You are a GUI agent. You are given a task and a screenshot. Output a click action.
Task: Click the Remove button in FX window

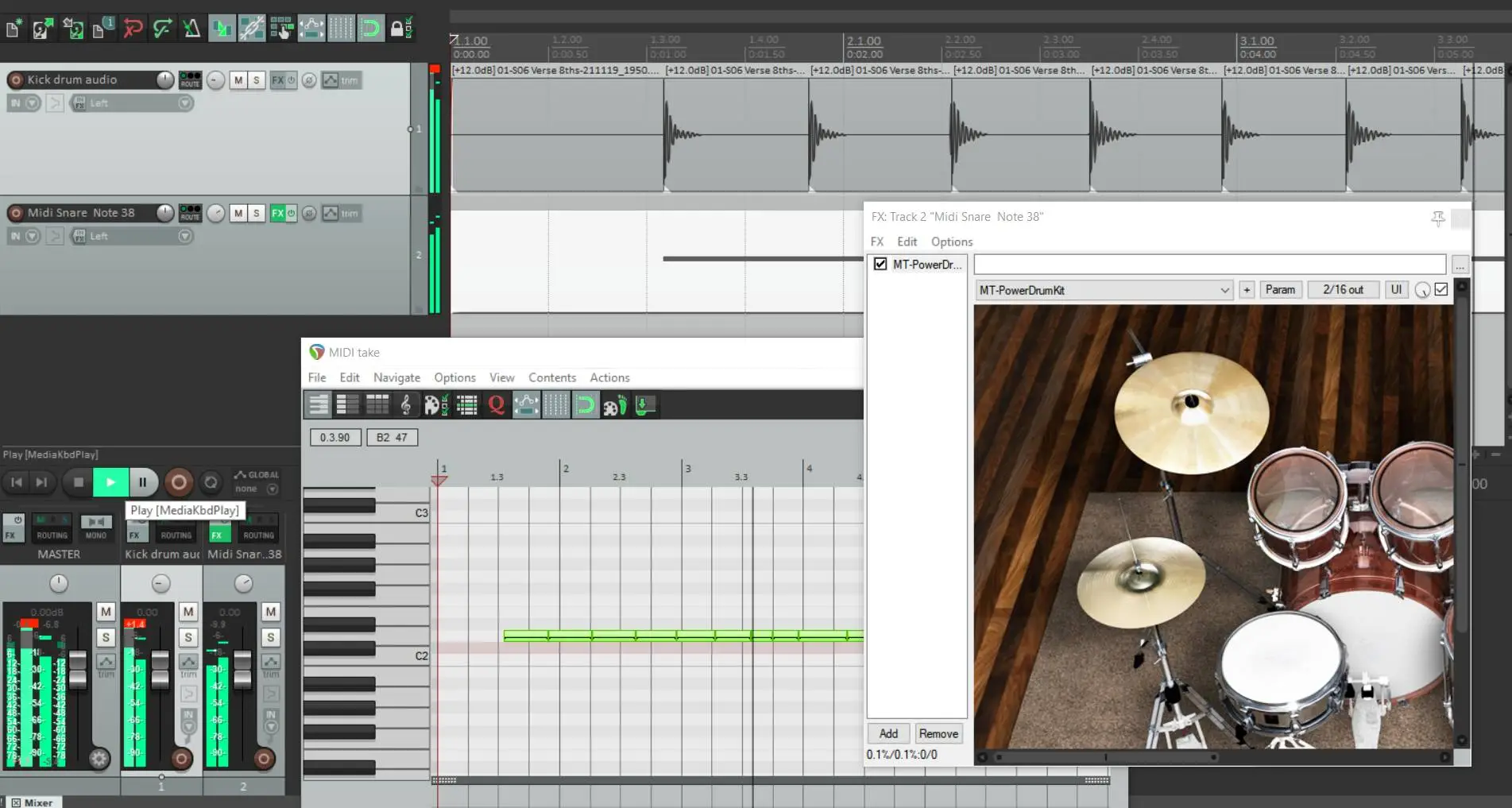938,733
